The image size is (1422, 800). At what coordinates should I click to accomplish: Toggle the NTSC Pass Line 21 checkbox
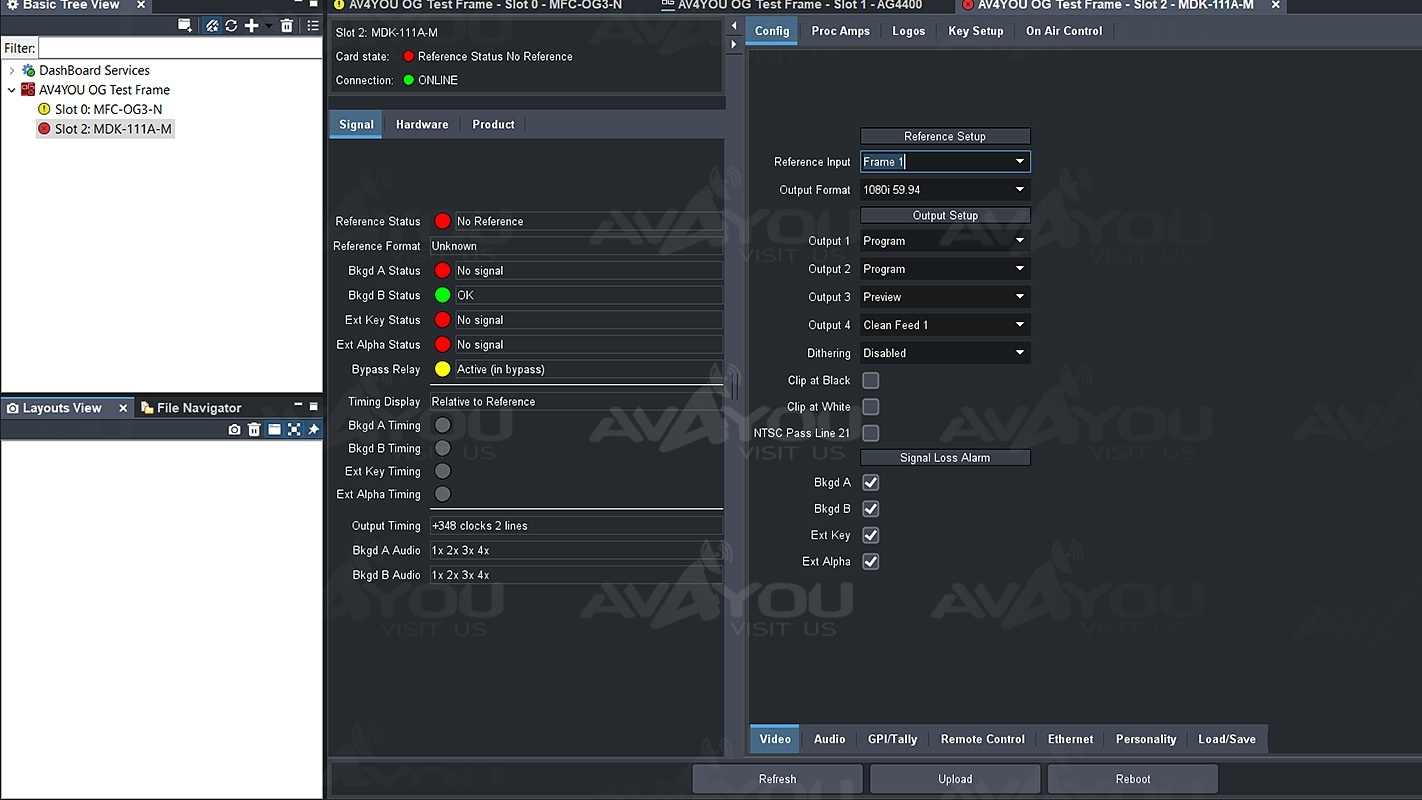click(871, 433)
